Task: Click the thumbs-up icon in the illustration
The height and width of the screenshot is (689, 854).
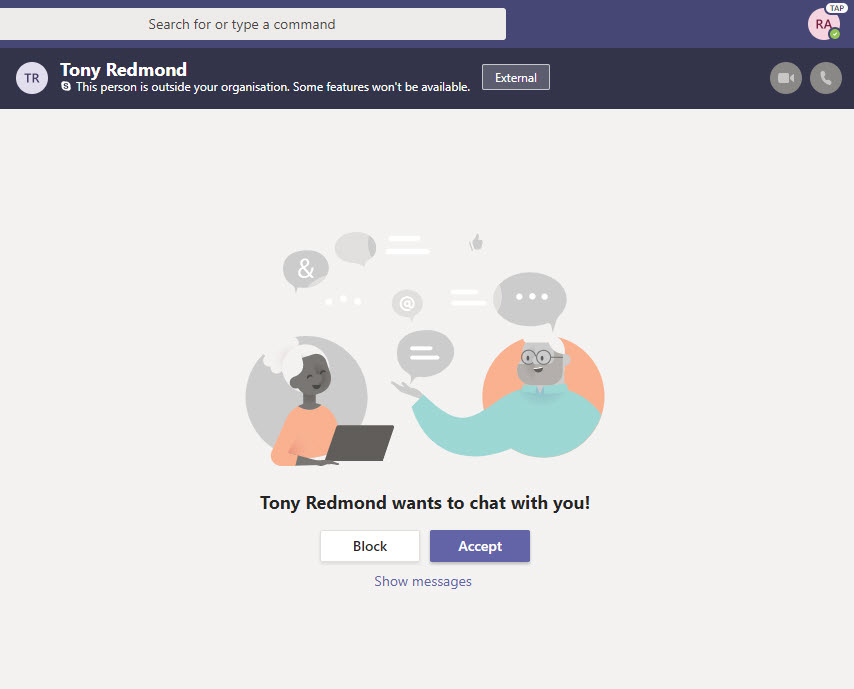Action: tap(477, 242)
